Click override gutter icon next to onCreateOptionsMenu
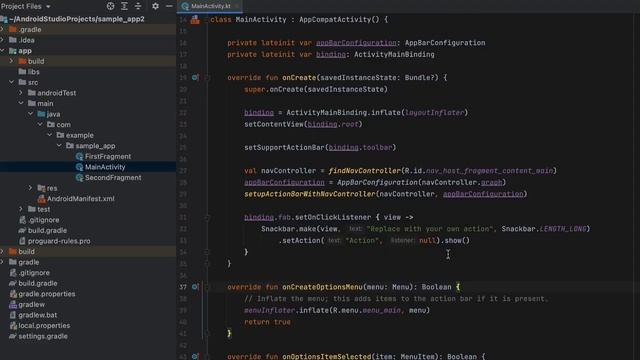This screenshot has width=640, height=360. pyautogui.click(x=195, y=287)
